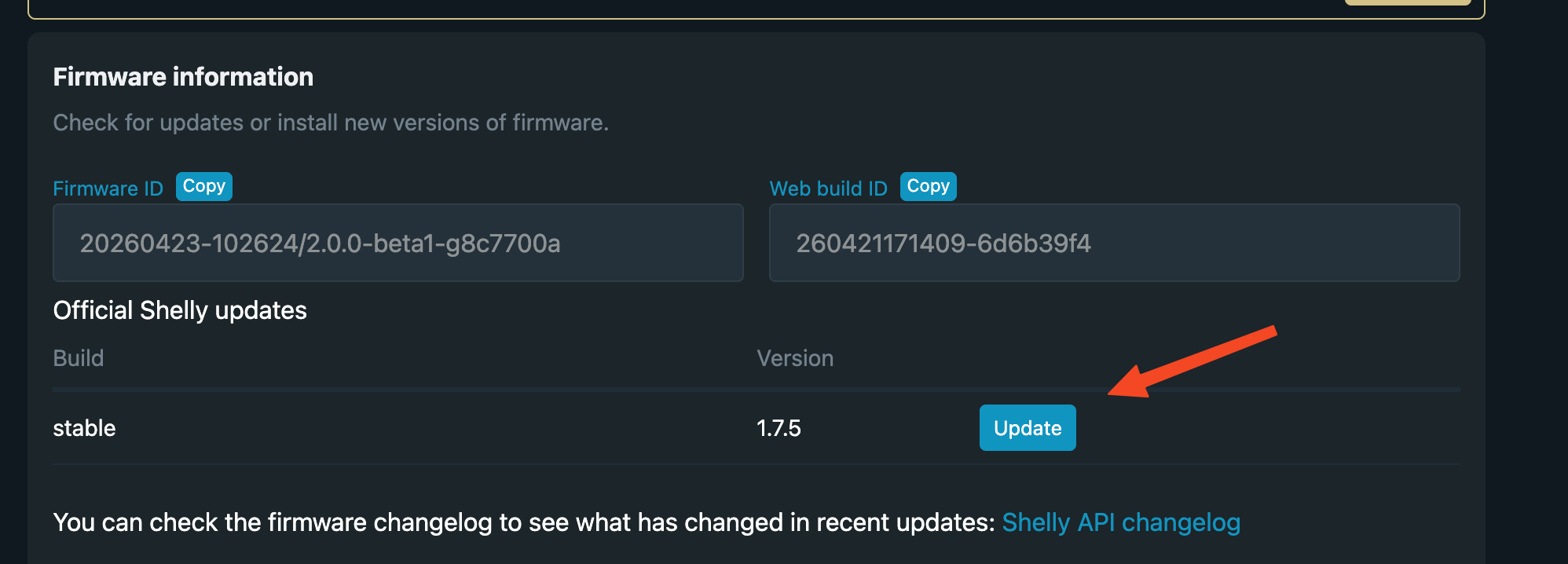
Task: Click the Update button for stable 1.7.5
Action: [x=1028, y=427]
